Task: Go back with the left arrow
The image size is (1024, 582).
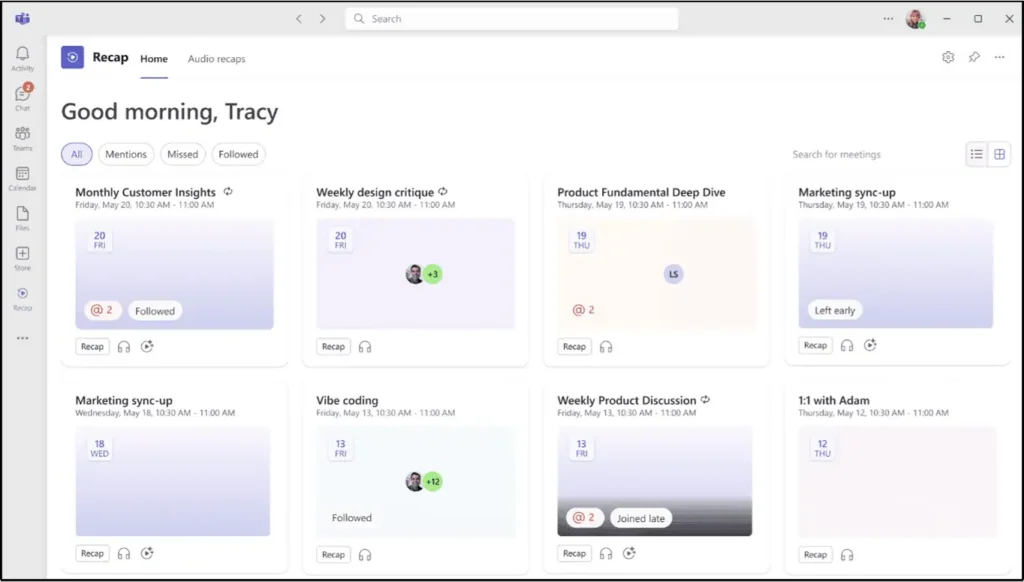Action: point(299,19)
